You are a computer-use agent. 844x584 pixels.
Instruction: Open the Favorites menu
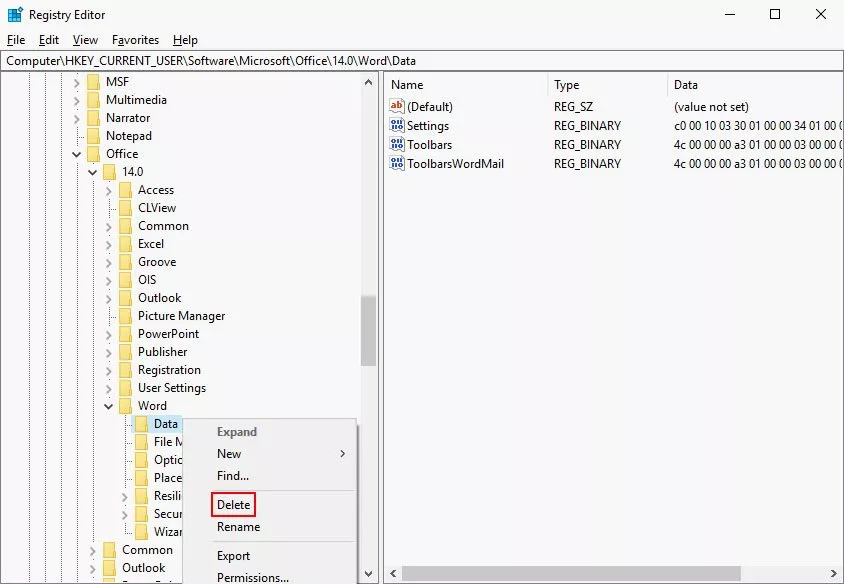135,40
